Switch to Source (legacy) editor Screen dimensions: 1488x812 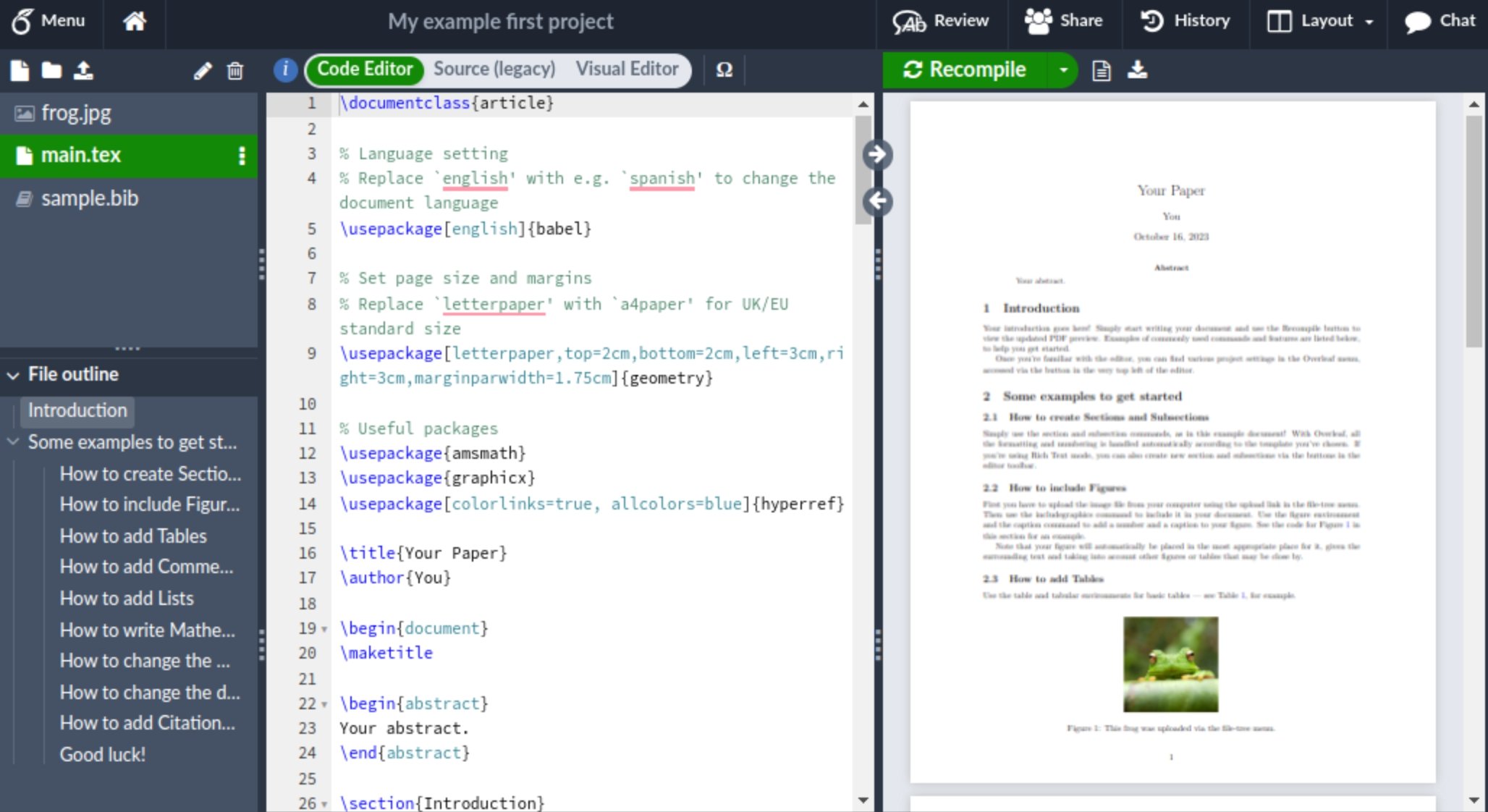coord(494,69)
